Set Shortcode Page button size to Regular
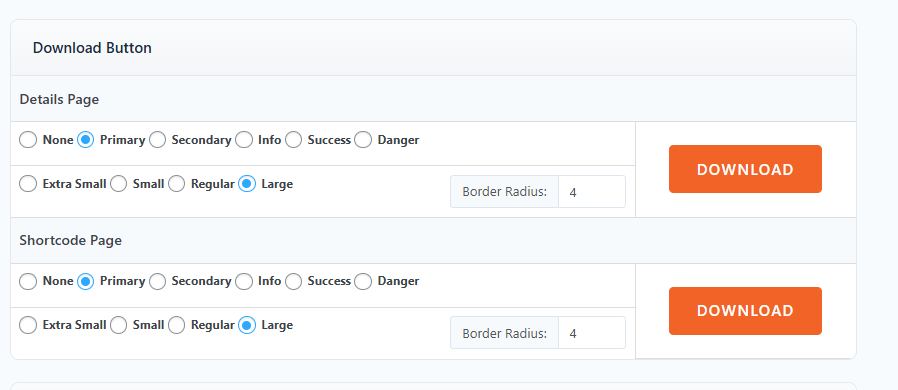 [x=176, y=325]
